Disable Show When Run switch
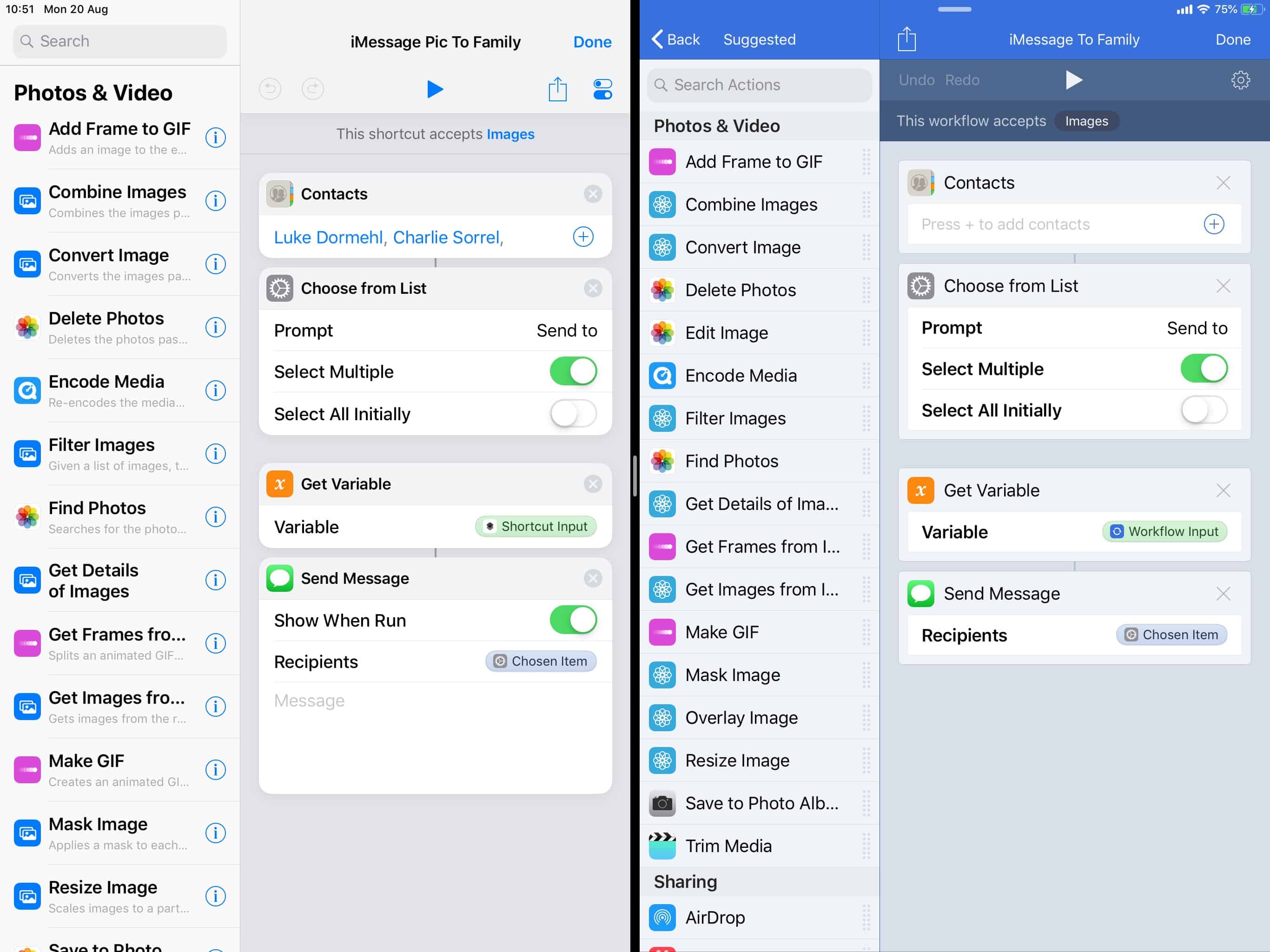Image resolution: width=1270 pixels, height=952 pixels. (573, 620)
